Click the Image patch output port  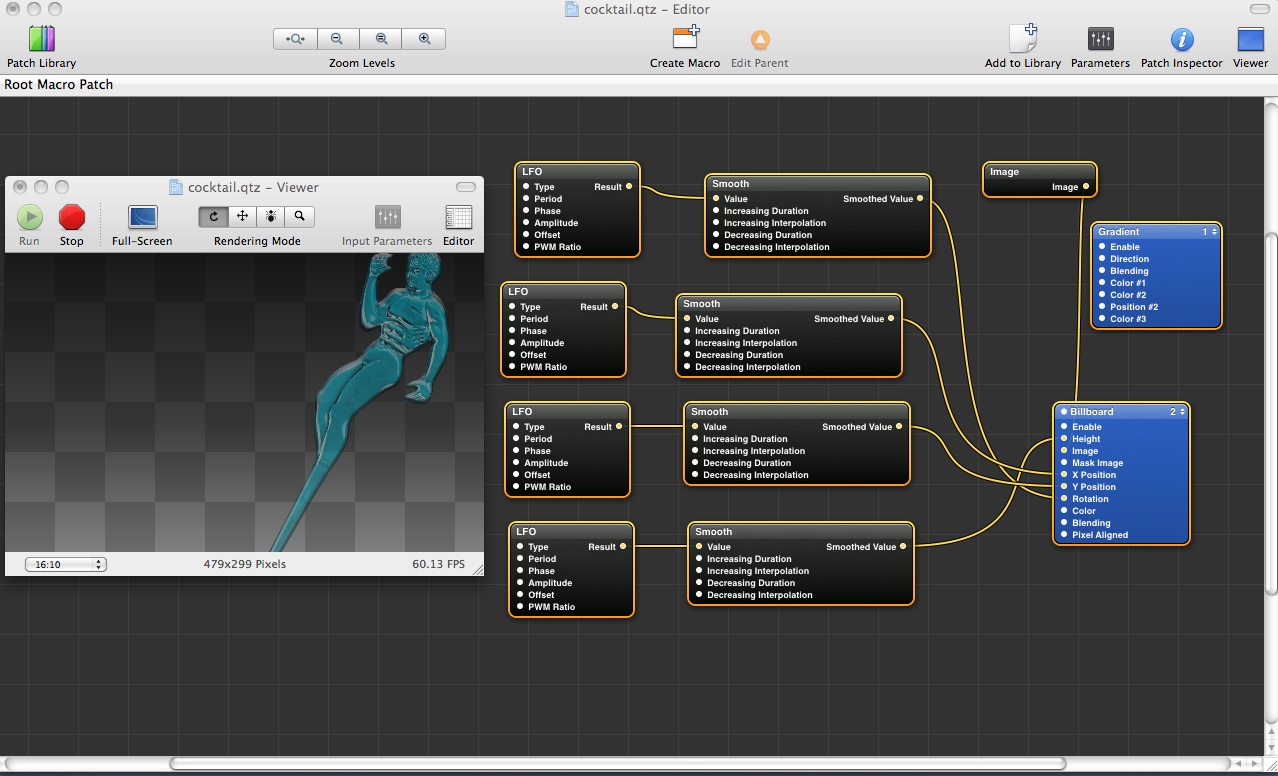tap(1086, 187)
